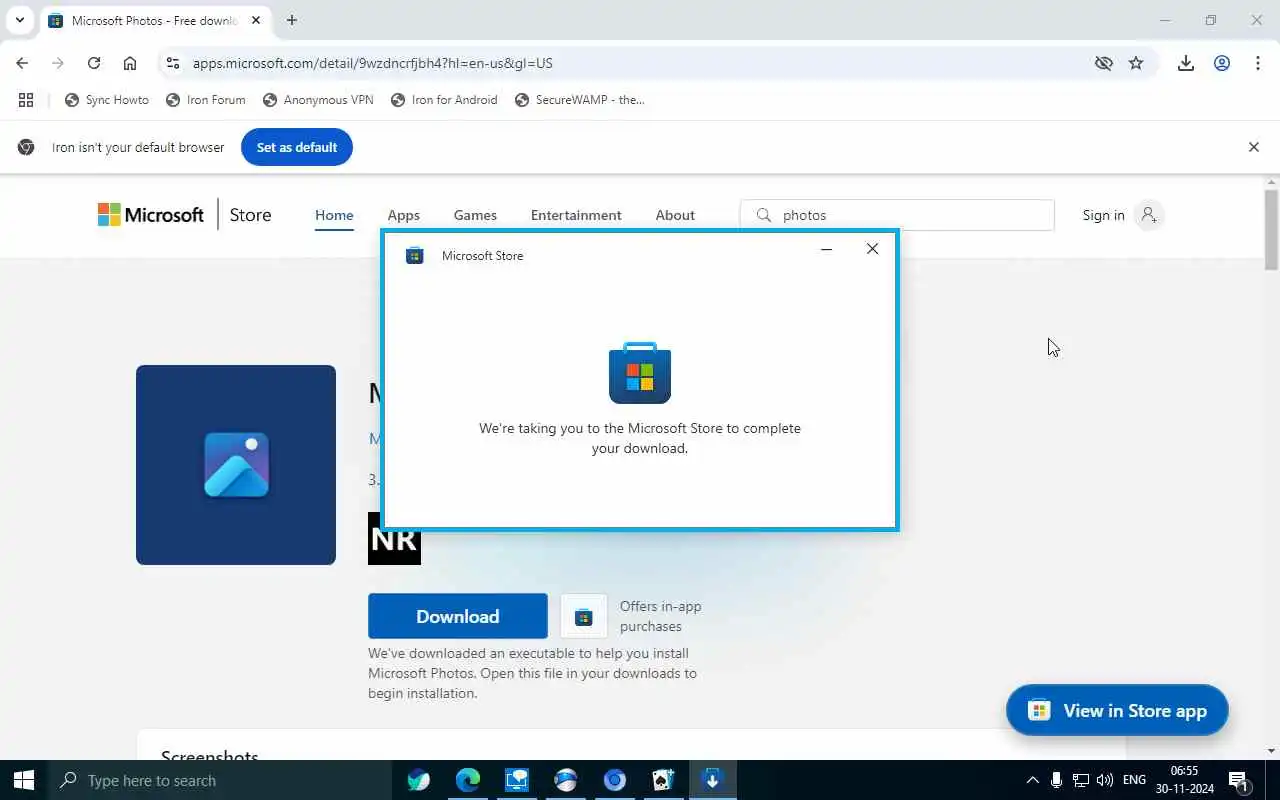Open the Windows Start menu
The image size is (1280, 800).
[24, 780]
